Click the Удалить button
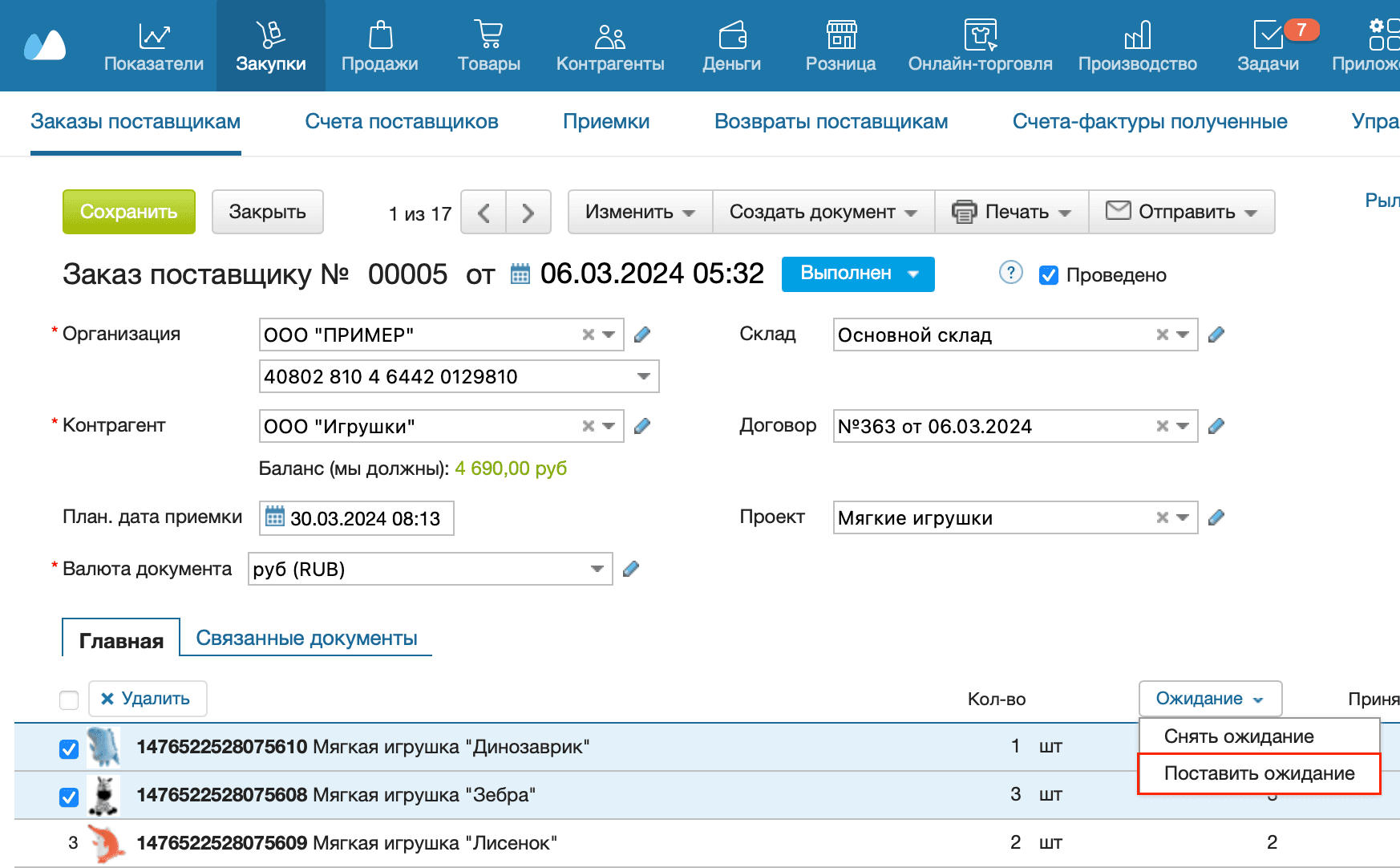This screenshot has width=1400, height=868. coord(147,699)
